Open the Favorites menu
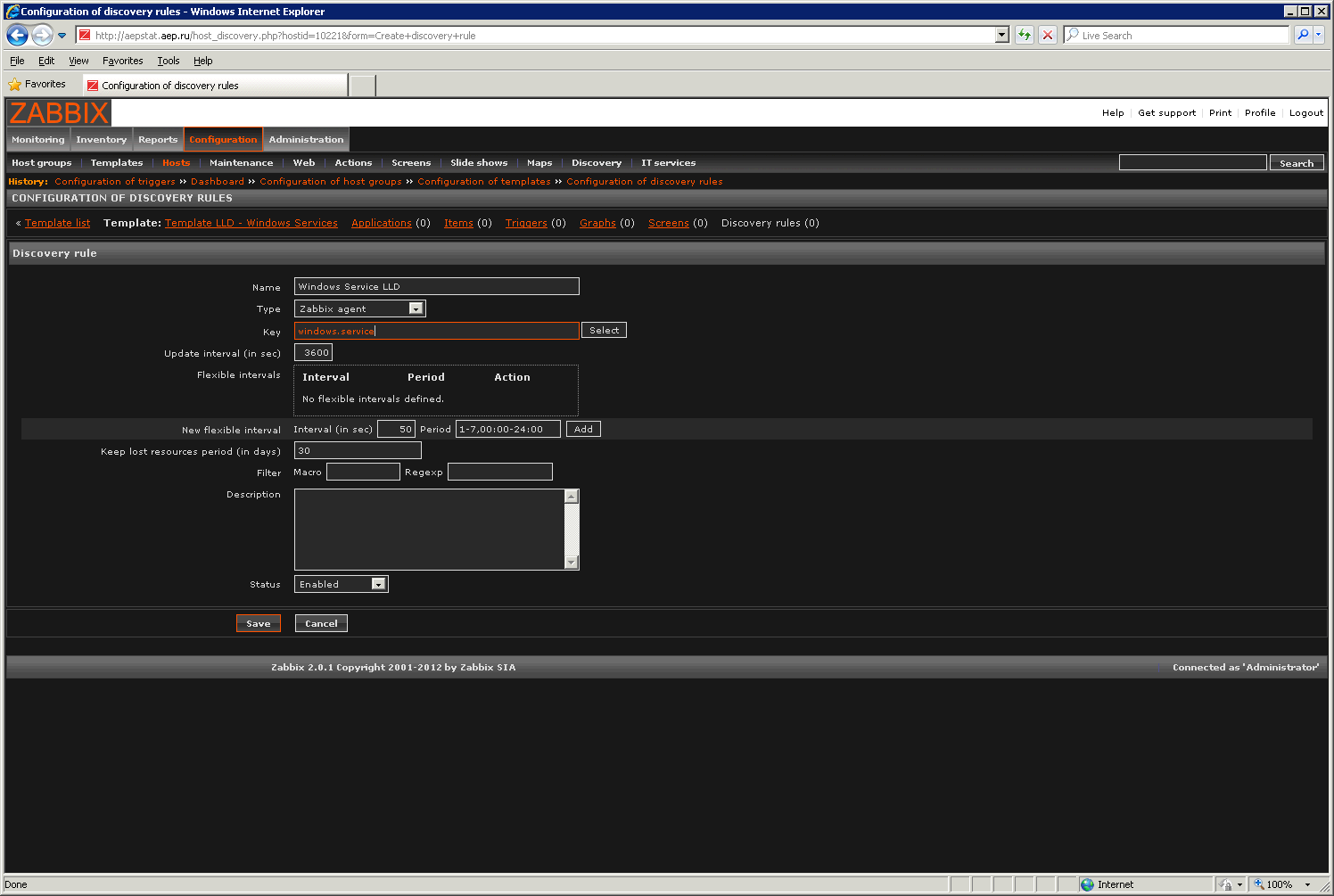1334x896 pixels. [122, 61]
